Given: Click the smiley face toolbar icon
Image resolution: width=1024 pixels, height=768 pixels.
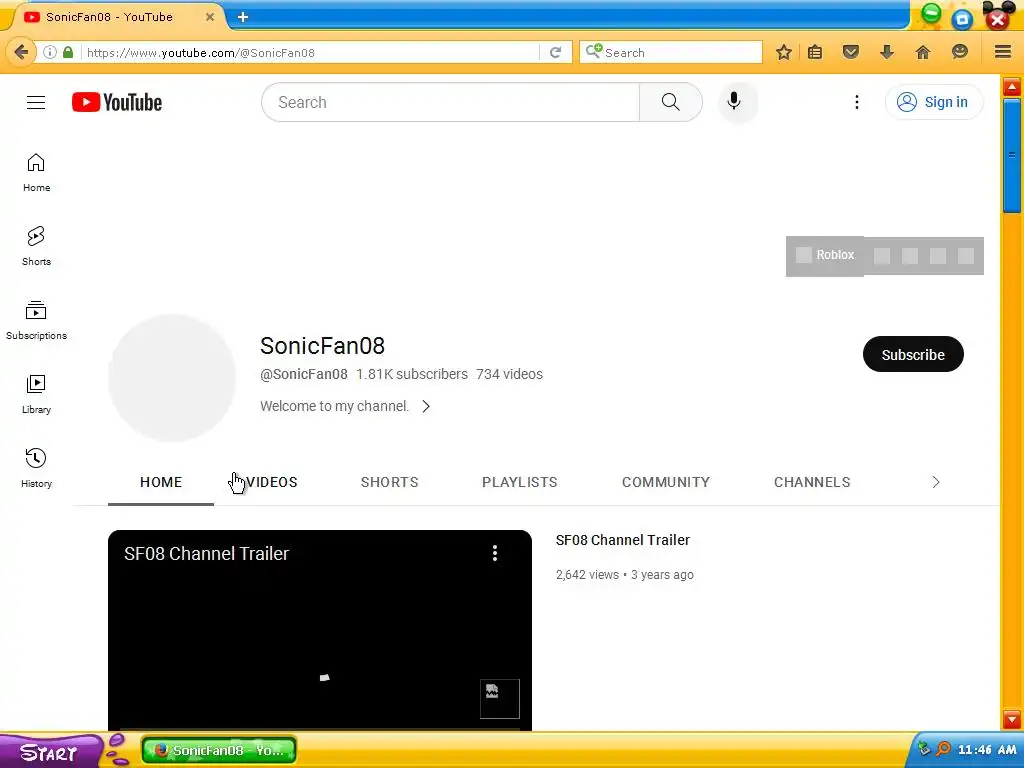Looking at the screenshot, I should click(959, 52).
